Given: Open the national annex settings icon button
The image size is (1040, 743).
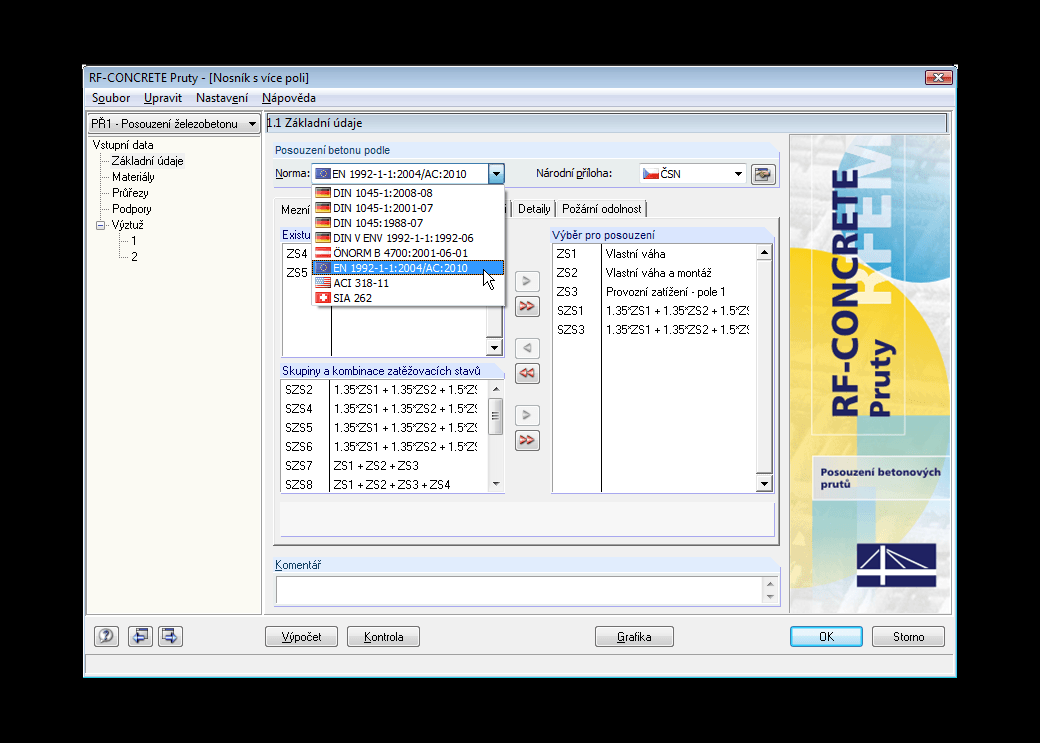Looking at the screenshot, I should click(763, 174).
